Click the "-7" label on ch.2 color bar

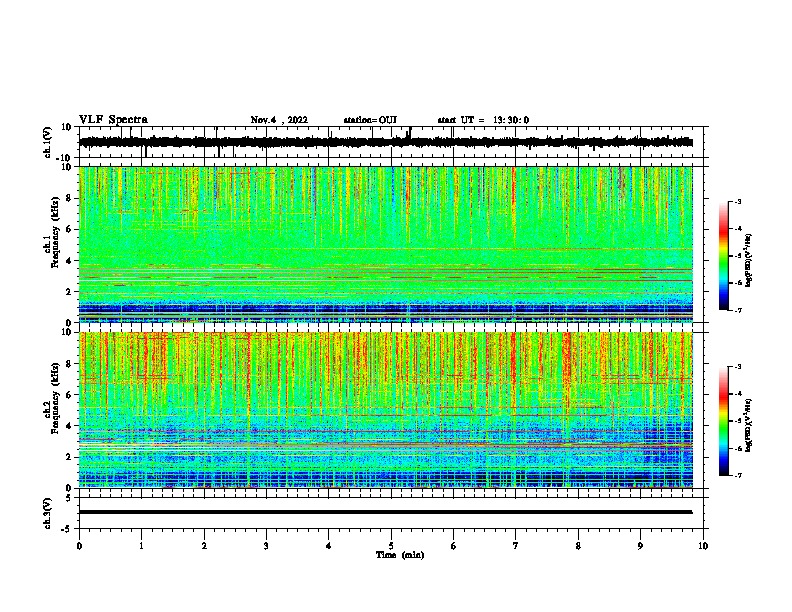coord(738,475)
